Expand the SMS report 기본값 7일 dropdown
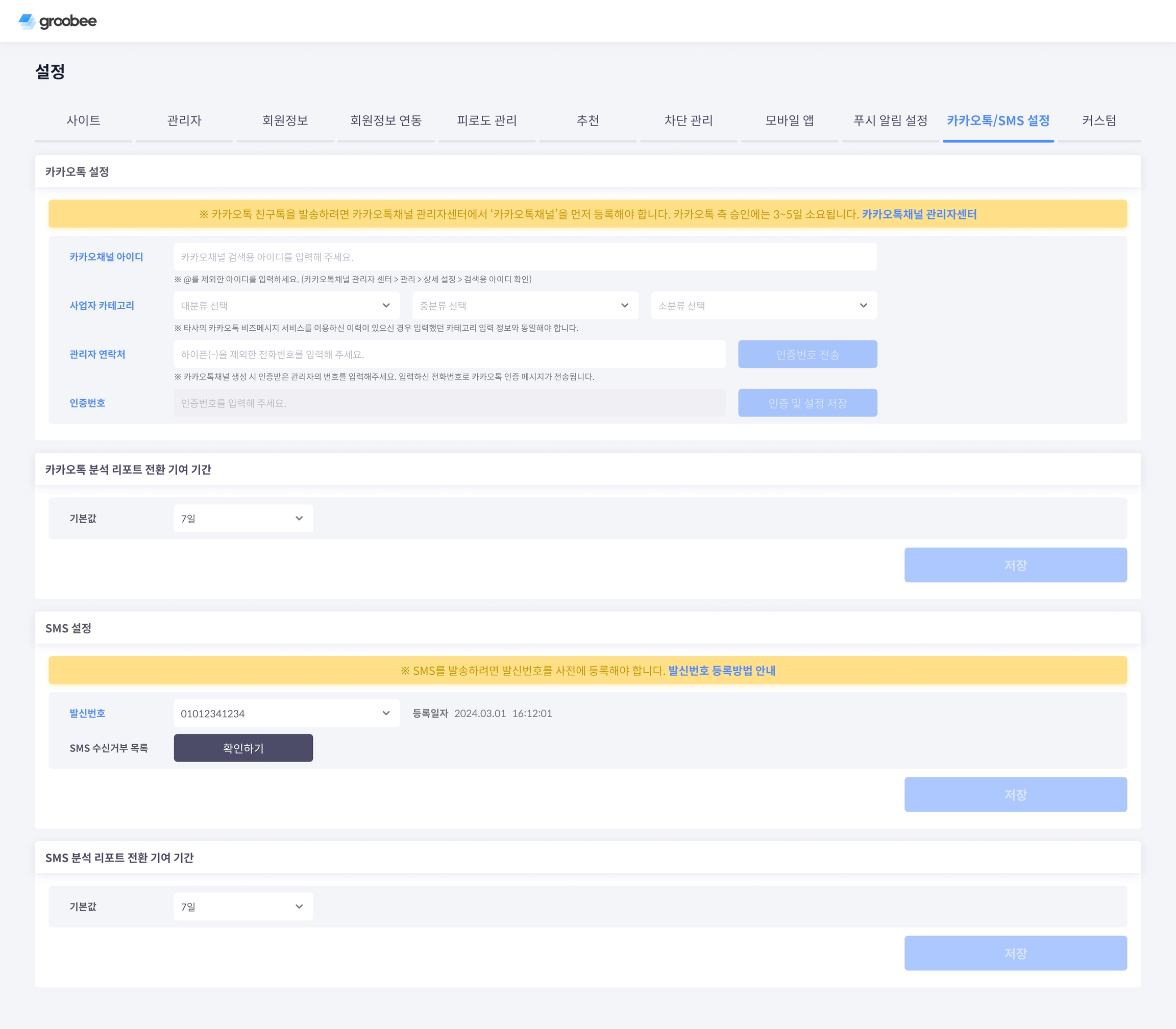 coord(243,906)
